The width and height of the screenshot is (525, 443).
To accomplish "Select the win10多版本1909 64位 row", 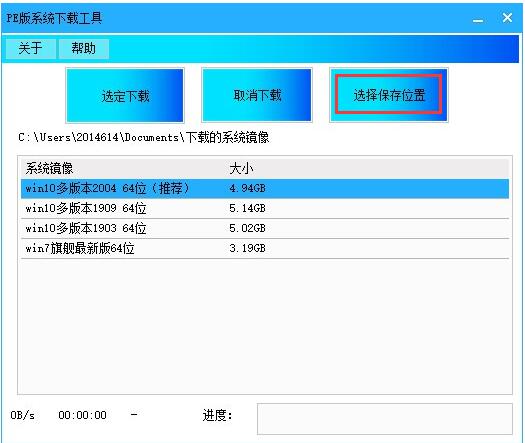I will pos(265,209).
